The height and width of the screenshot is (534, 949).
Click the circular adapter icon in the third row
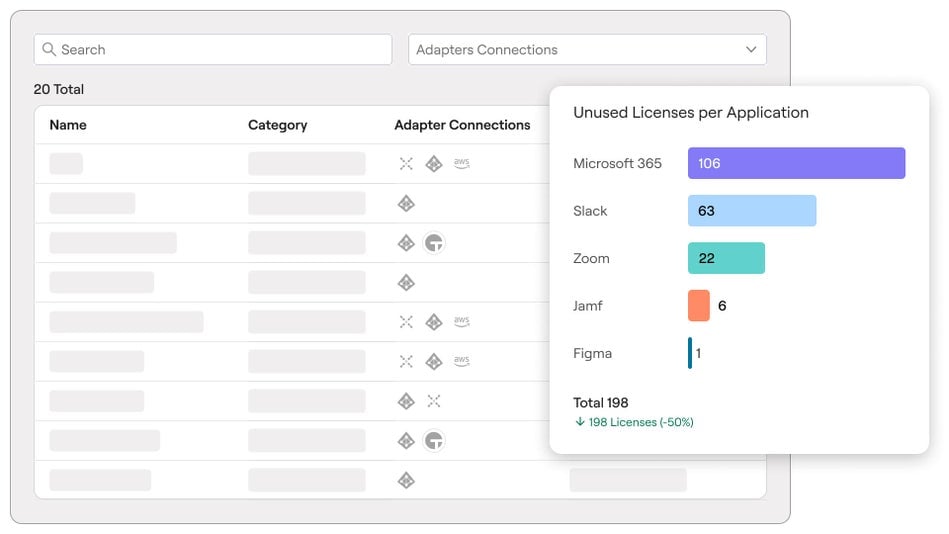pos(433,243)
